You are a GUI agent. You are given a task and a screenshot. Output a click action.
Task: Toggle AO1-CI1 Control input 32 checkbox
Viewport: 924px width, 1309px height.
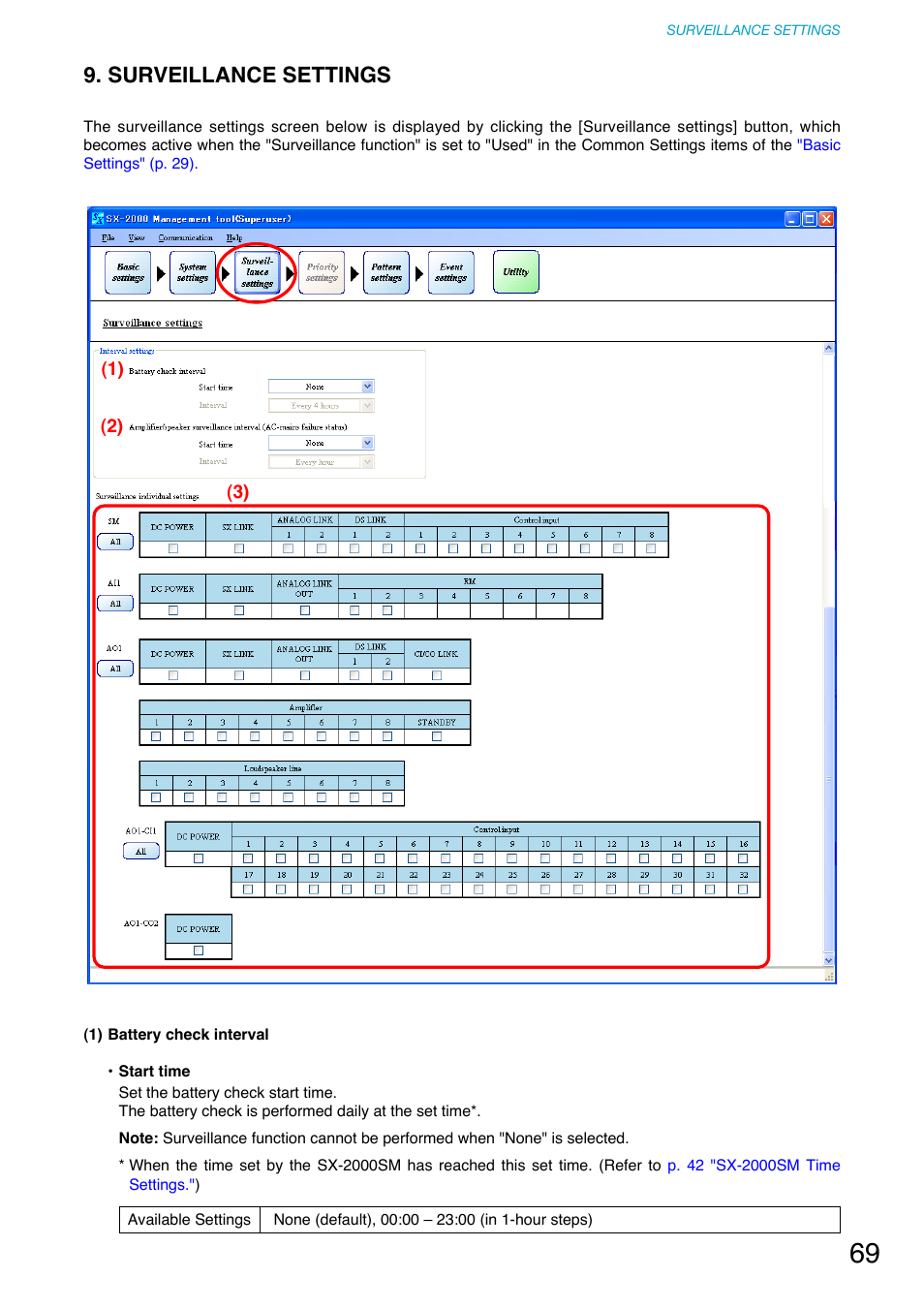743,889
